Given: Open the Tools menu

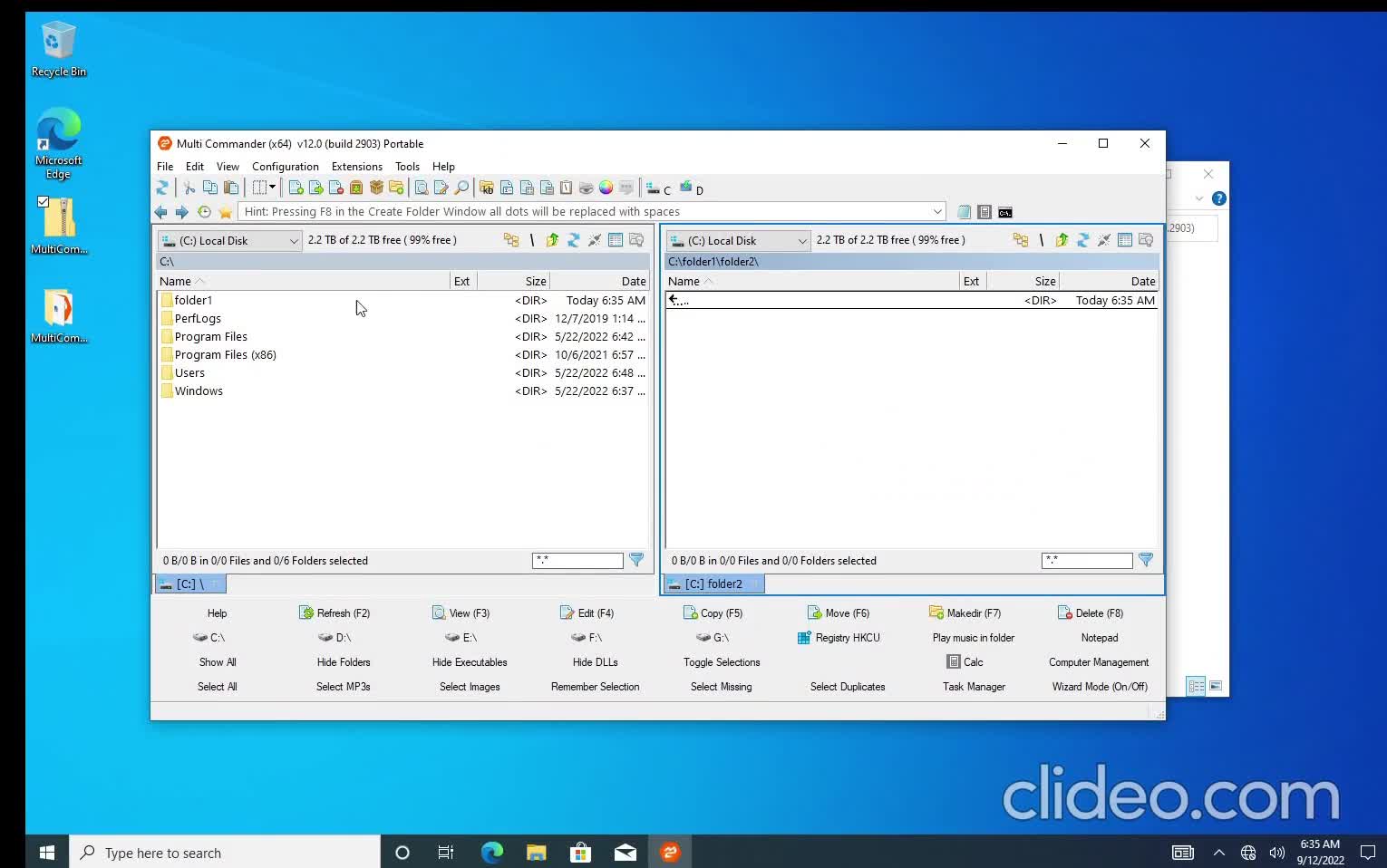Looking at the screenshot, I should click(x=407, y=167).
